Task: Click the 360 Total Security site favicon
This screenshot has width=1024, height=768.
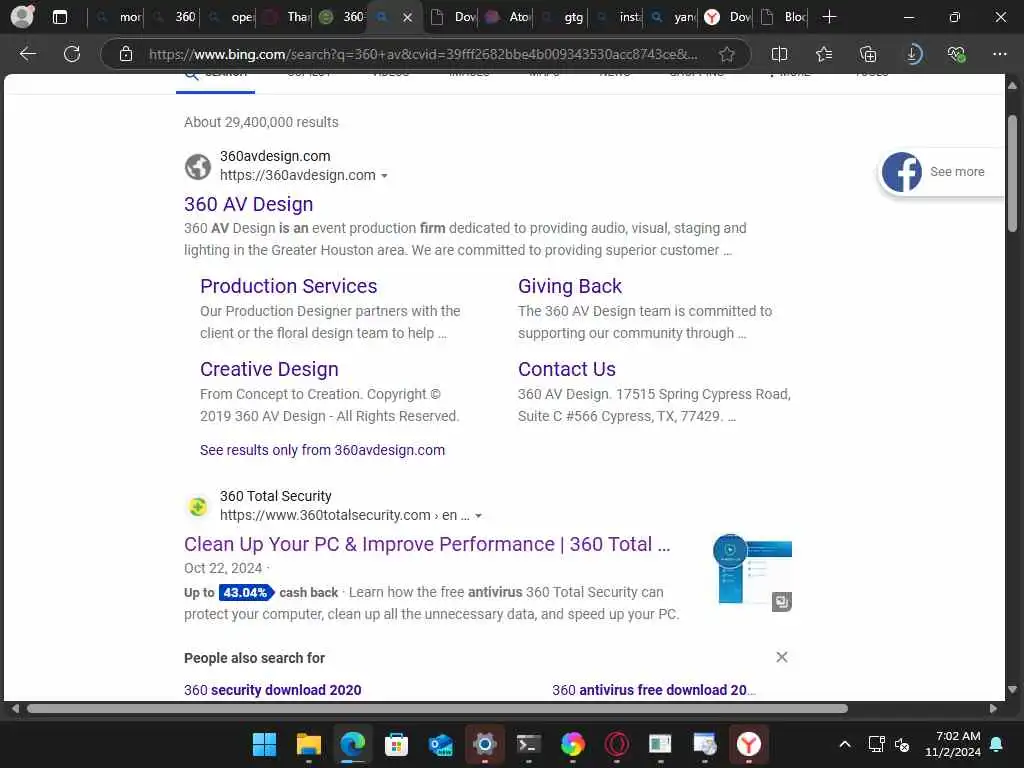Action: (x=197, y=506)
